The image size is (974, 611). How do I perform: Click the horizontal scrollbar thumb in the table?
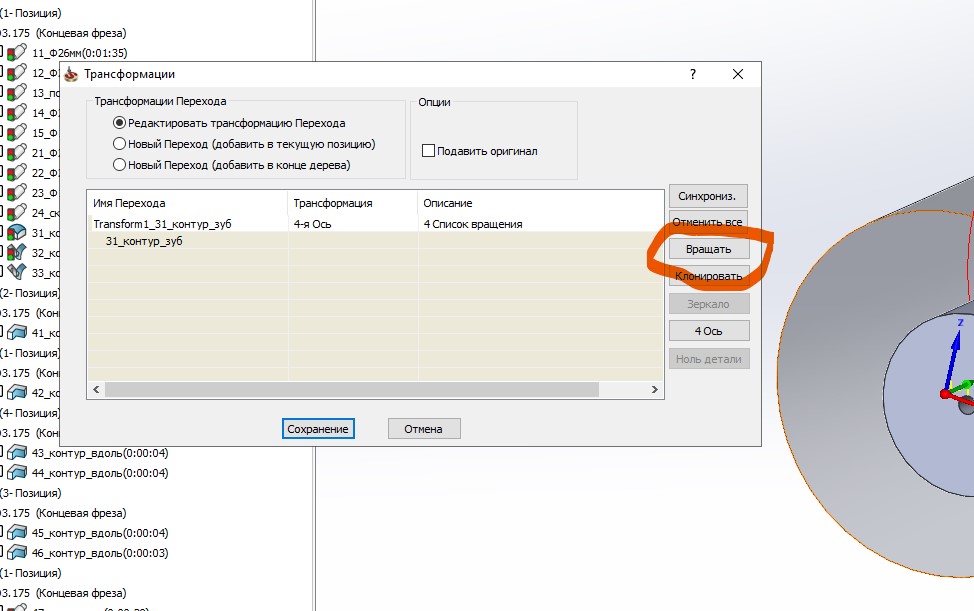[x=352, y=389]
